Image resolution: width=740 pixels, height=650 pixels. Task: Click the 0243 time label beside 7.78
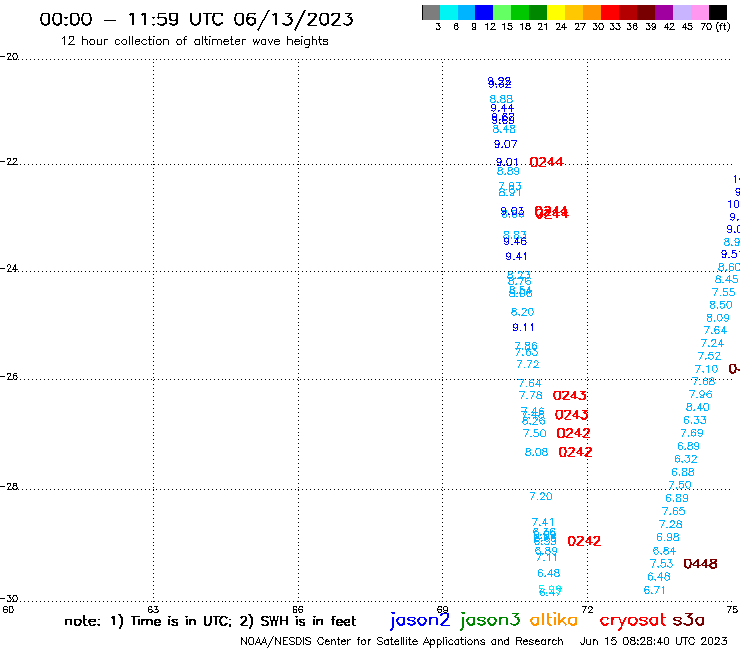tap(570, 396)
